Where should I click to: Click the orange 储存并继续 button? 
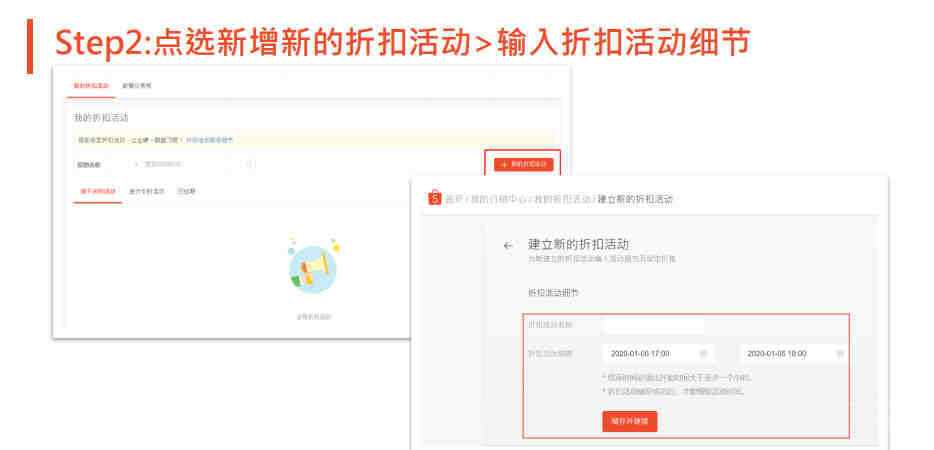click(630, 421)
